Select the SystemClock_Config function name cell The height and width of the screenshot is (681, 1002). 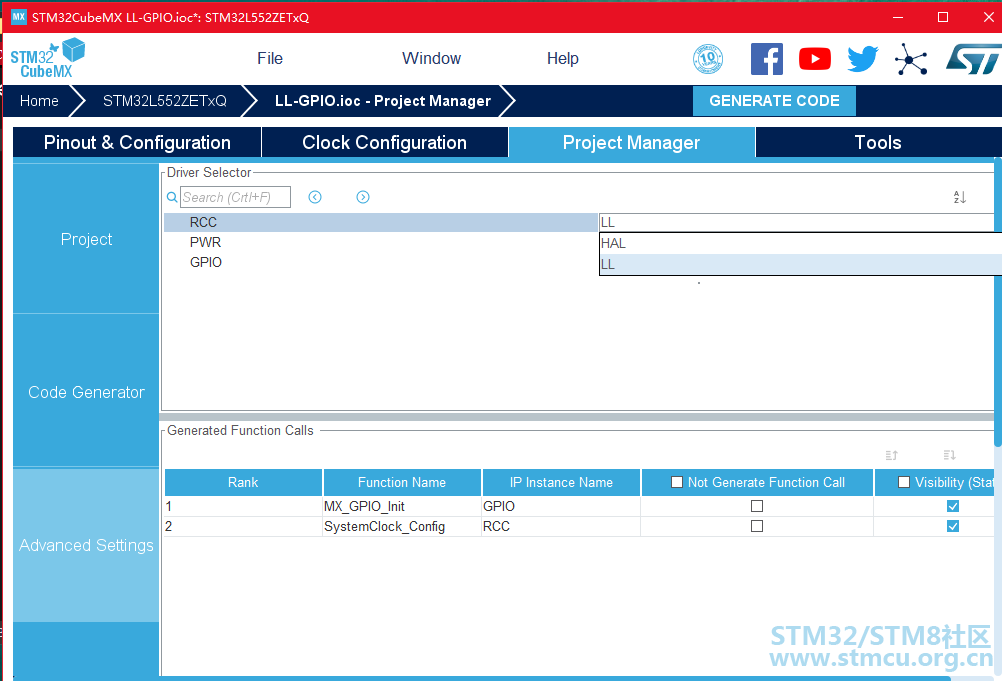pyautogui.click(x=402, y=526)
